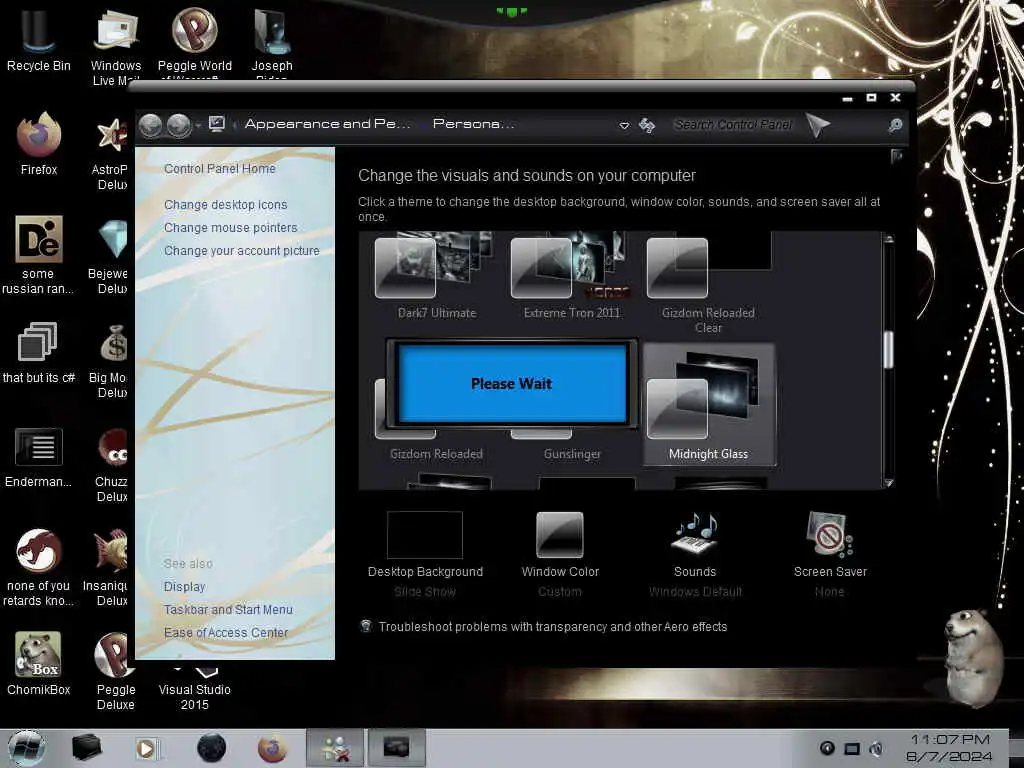1024x768 pixels.
Task: Open the Peggle Deluxe desktop icon
Action: (x=116, y=671)
